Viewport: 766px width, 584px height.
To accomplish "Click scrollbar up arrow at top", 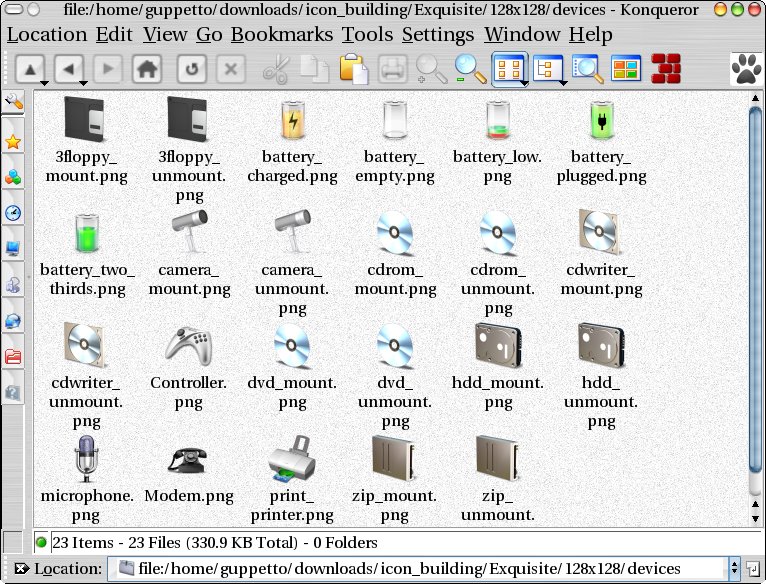I will 755,98.
